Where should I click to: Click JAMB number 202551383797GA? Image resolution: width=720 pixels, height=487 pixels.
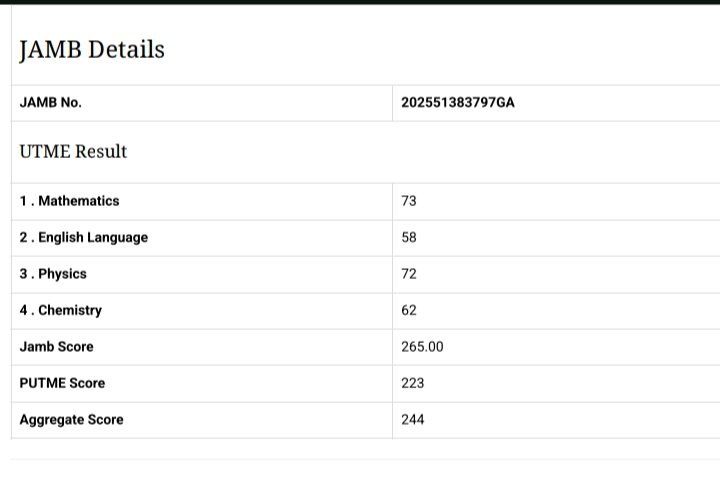458,102
